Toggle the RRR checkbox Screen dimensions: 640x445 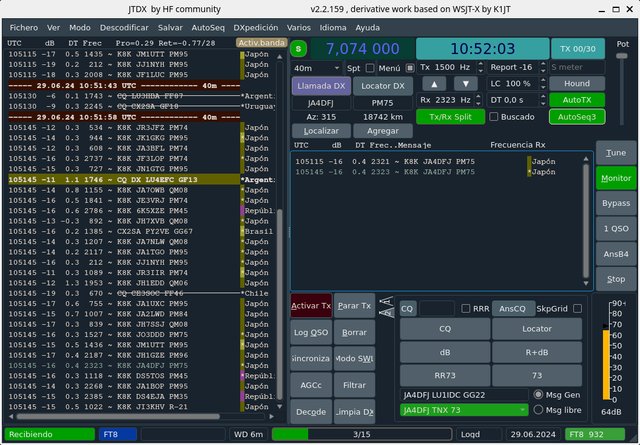(x=465, y=309)
